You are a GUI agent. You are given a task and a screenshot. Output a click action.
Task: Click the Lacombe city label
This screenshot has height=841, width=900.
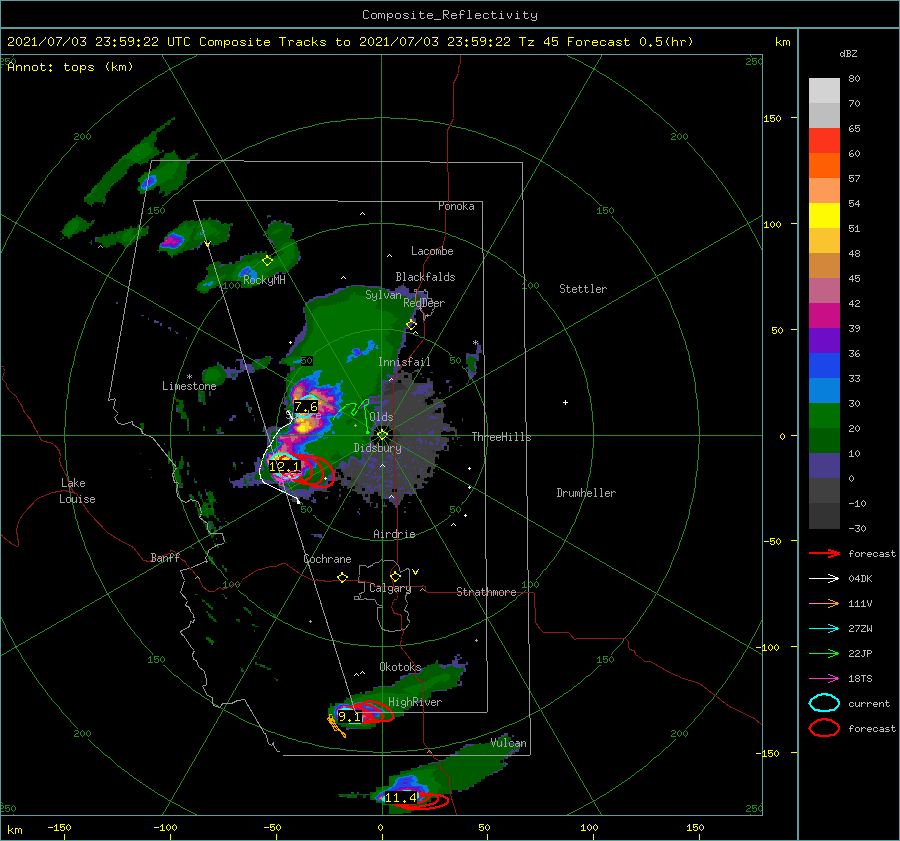click(x=432, y=251)
